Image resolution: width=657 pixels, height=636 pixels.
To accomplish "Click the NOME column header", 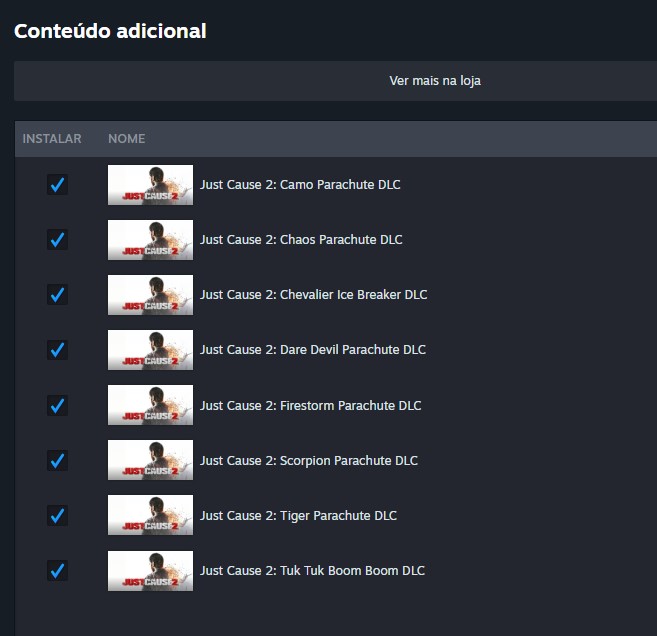I will [x=127, y=139].
